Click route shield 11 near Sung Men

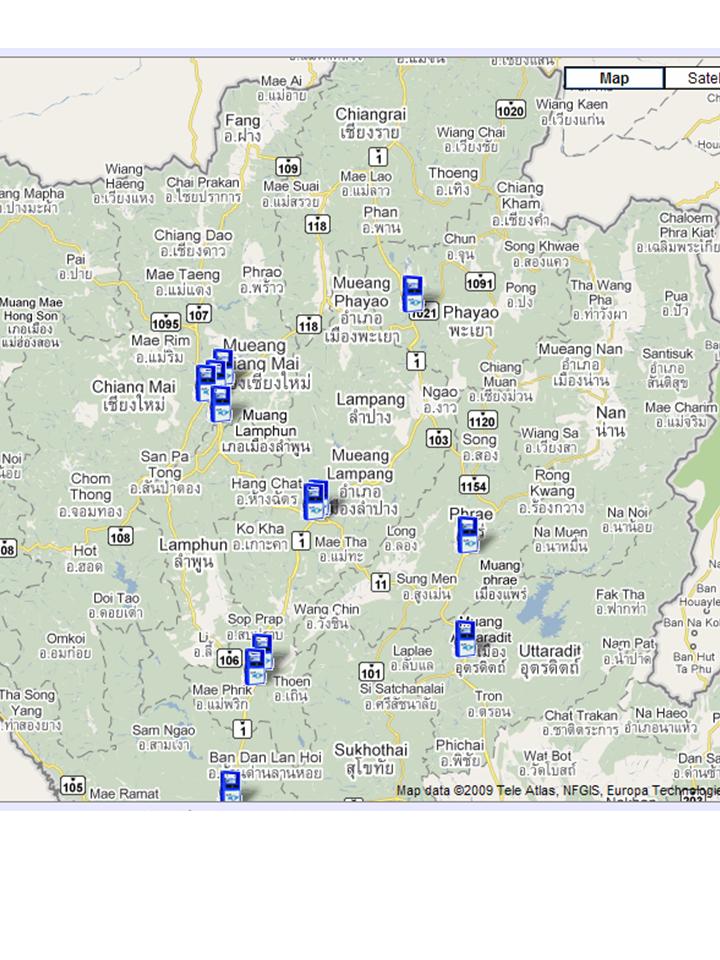380,582
